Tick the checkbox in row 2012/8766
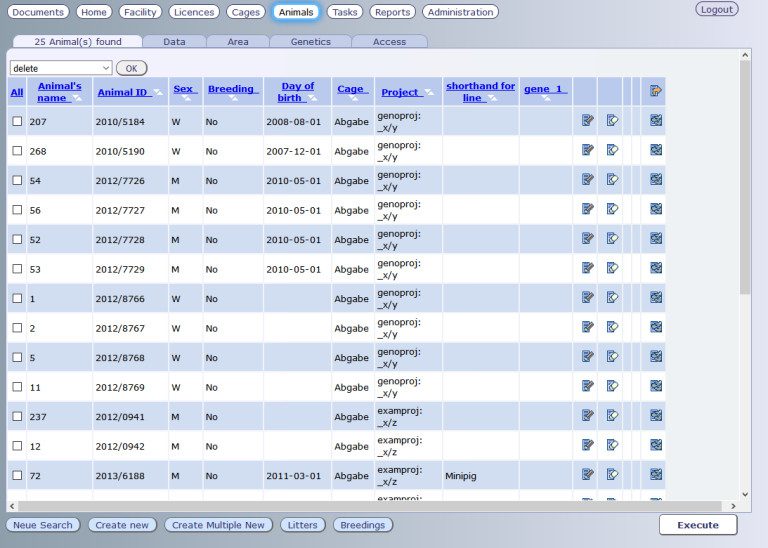The image size is (768, 548). (x=17, y=298)
